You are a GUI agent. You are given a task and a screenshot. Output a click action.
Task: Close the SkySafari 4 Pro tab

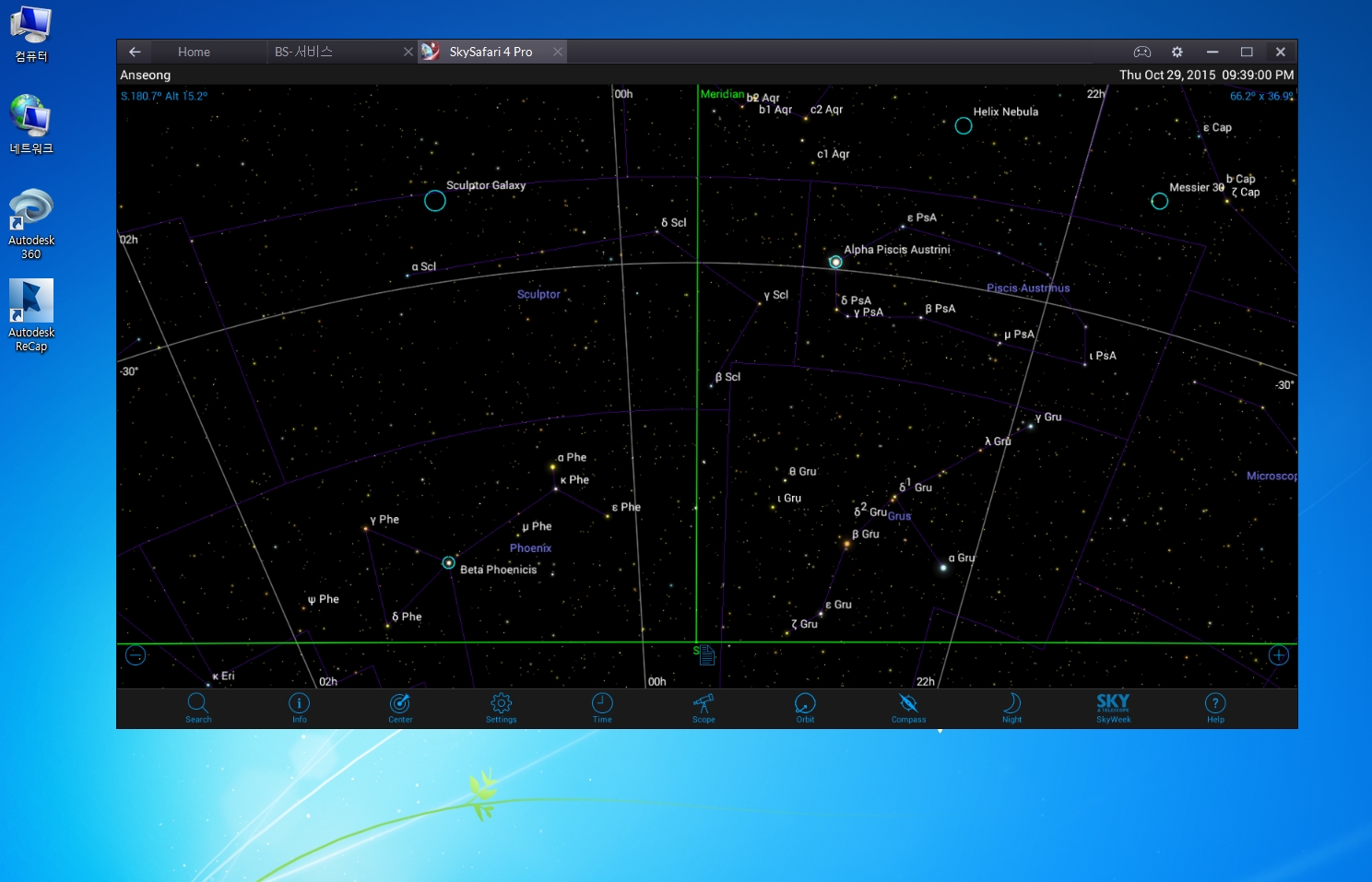[558, 53]
